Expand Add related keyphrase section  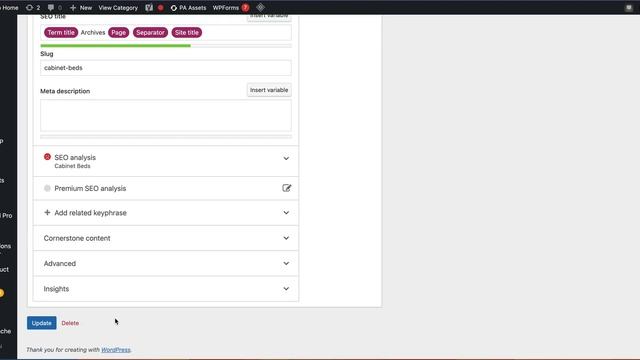166,213
